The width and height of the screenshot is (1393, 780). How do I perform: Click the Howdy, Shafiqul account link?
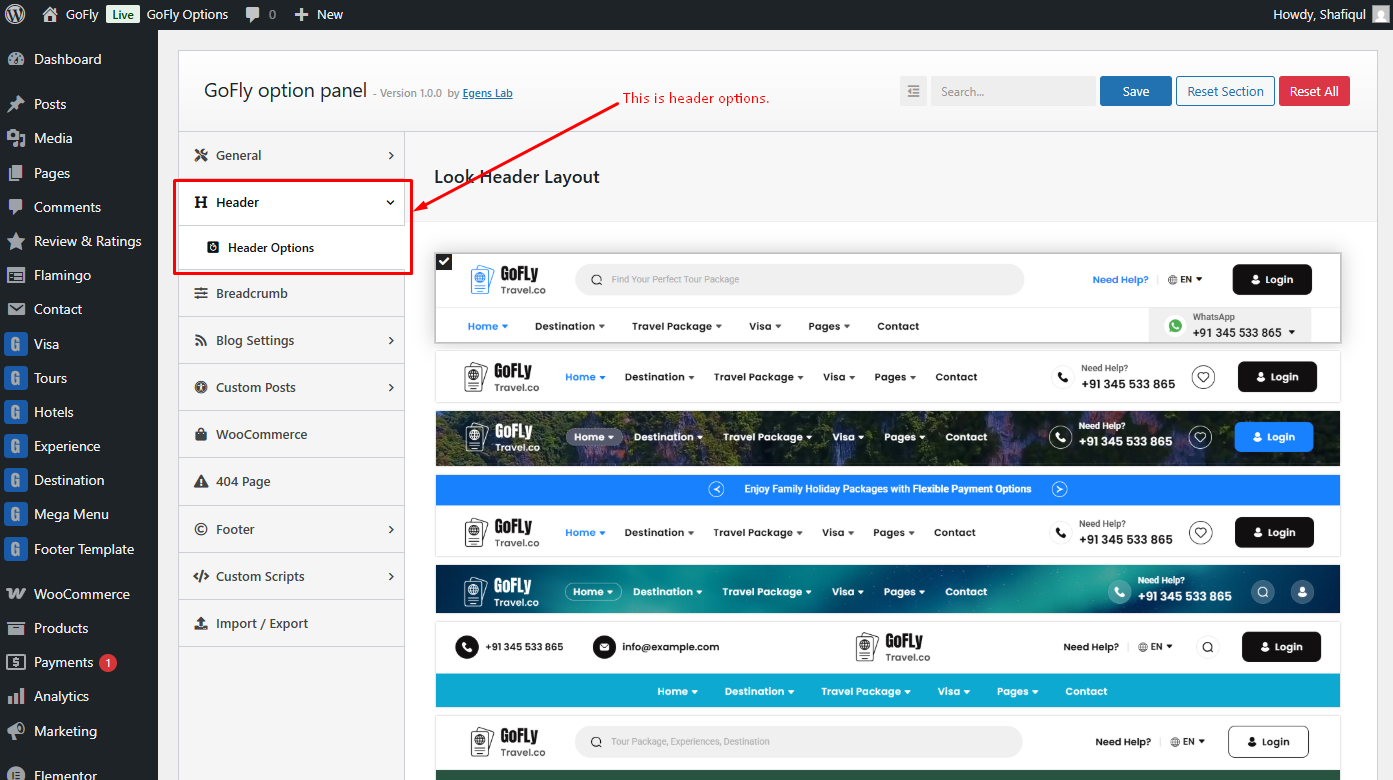1330,14
